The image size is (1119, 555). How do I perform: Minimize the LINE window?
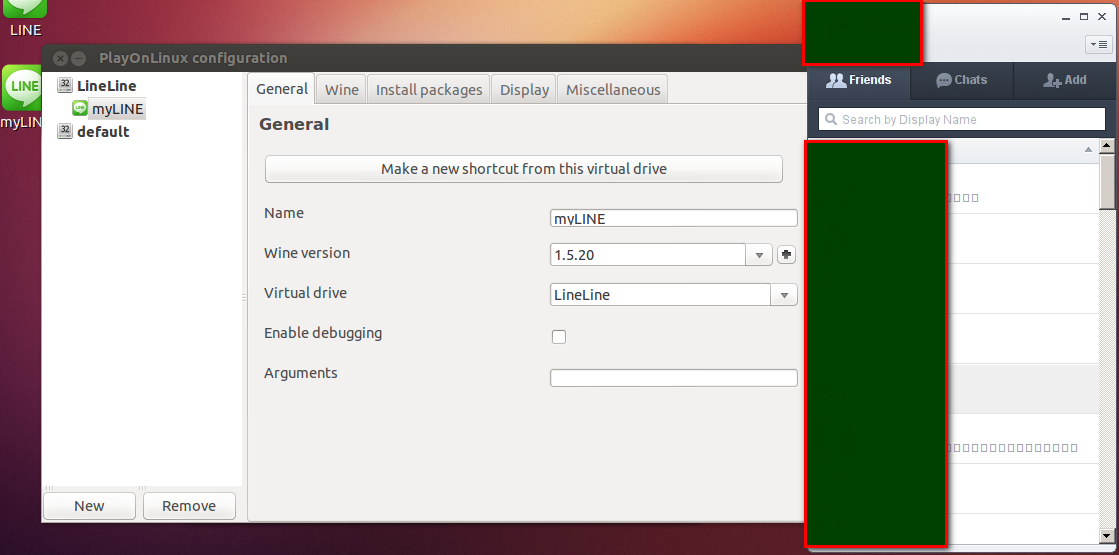(1066, 17)
